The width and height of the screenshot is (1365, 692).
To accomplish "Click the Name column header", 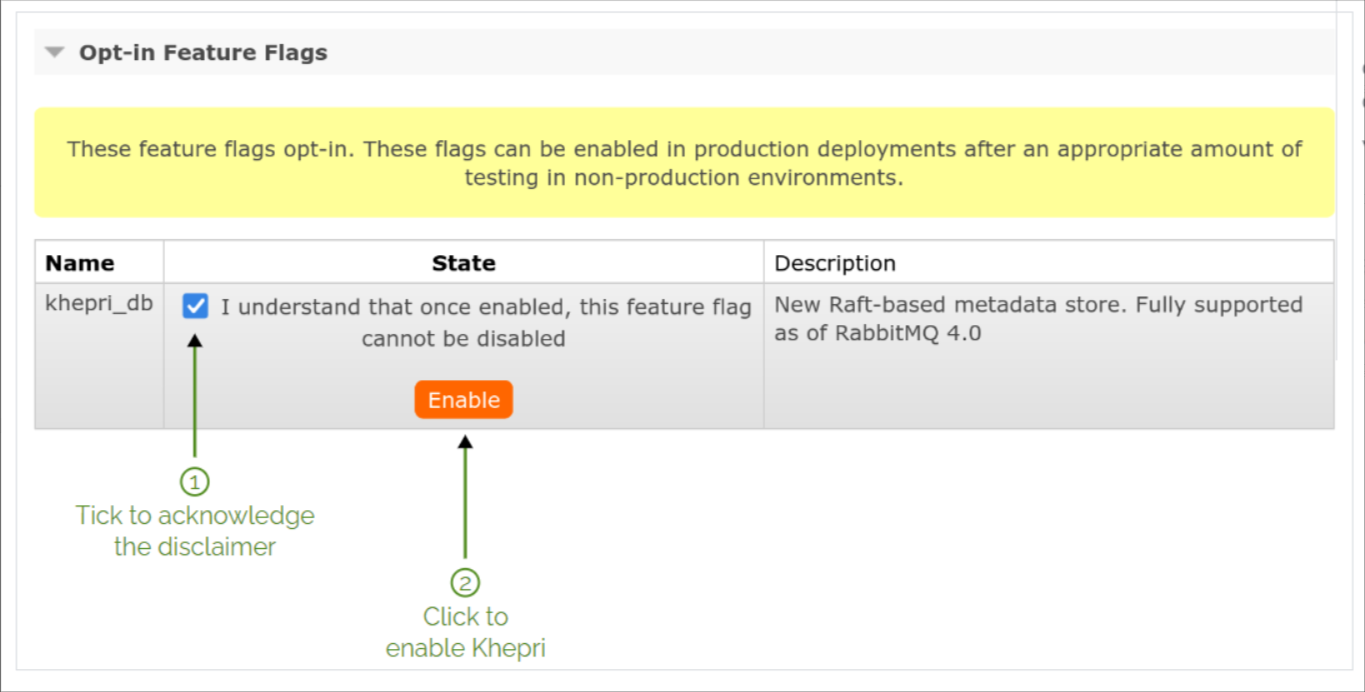I will click(x=80, y=263).
